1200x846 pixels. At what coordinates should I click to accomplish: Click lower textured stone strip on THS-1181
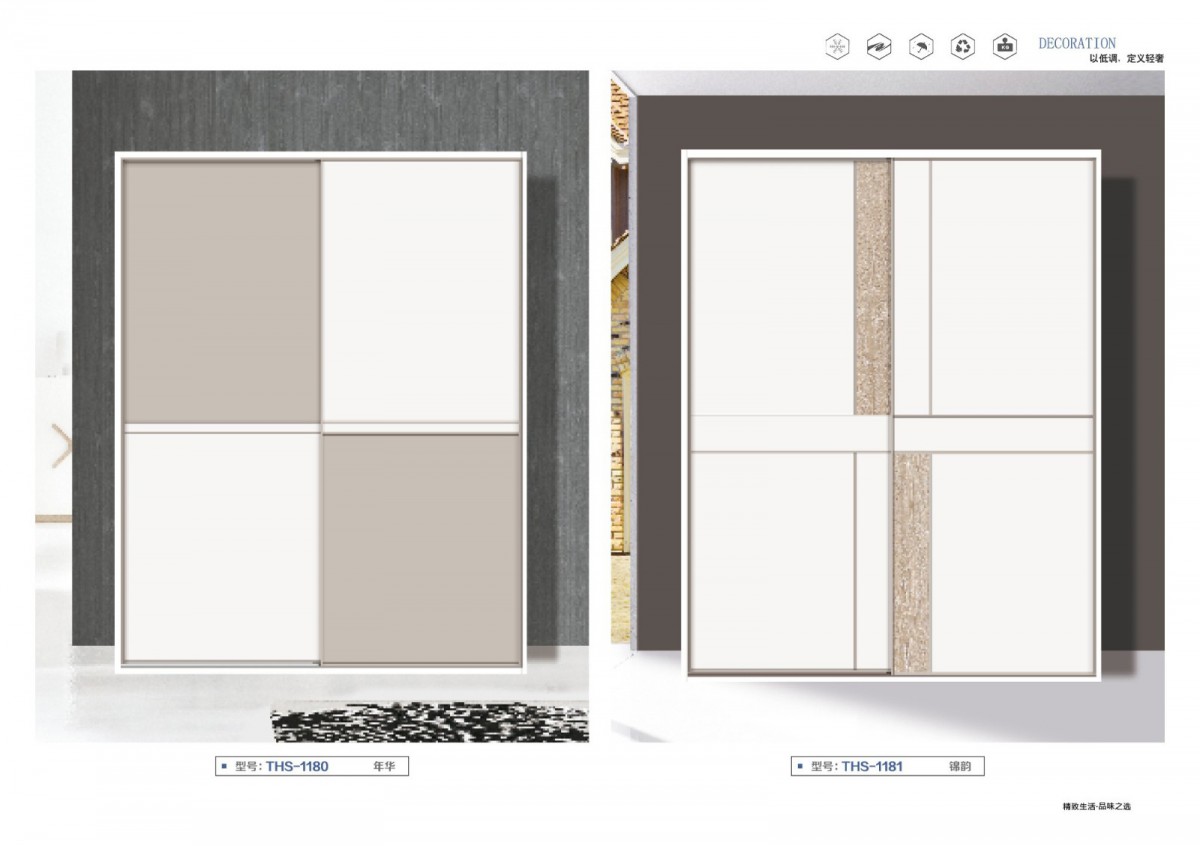tap(911, 562)
